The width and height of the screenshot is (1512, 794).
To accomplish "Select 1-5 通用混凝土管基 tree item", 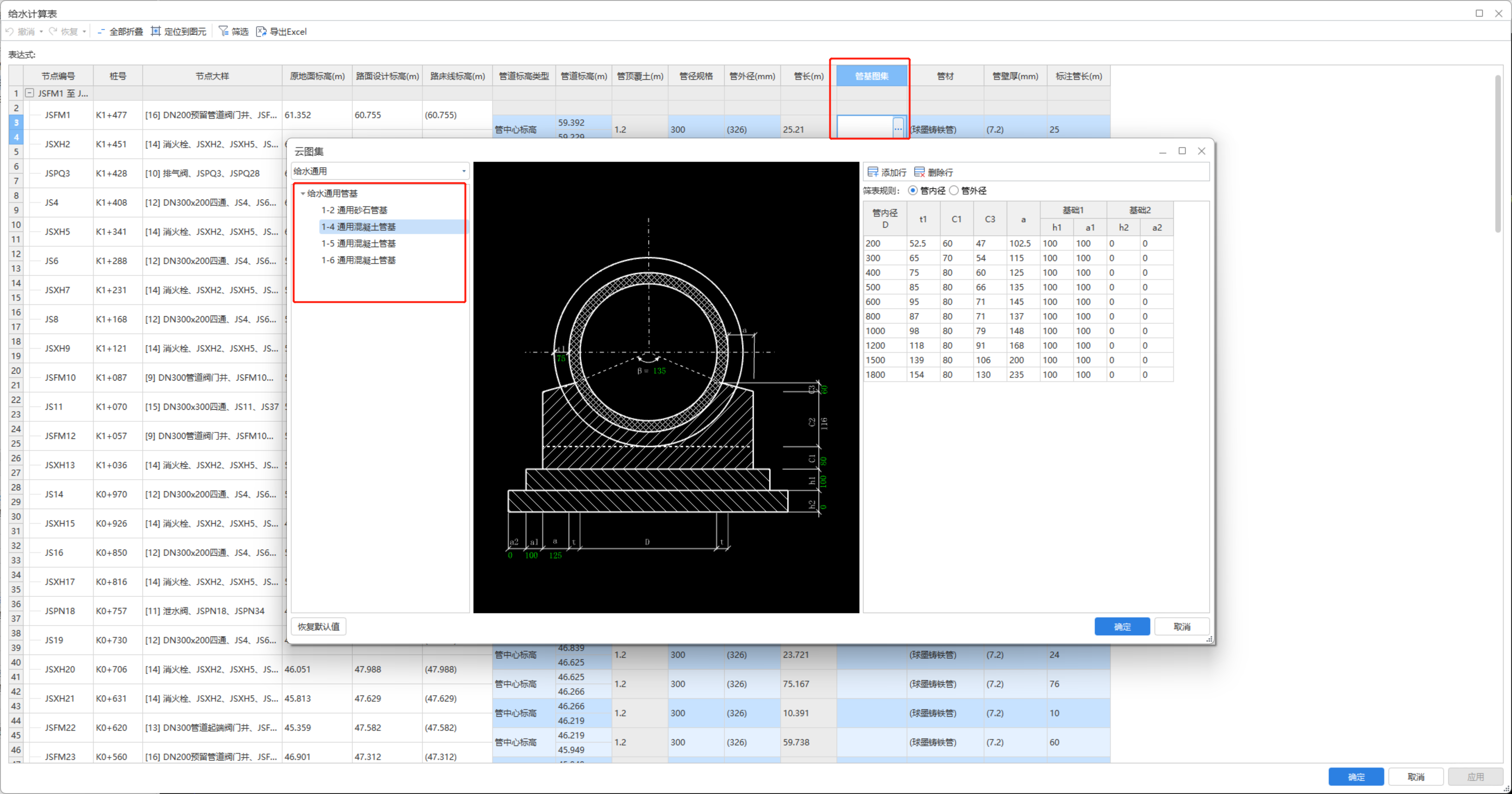I will (x=358, y=244).
